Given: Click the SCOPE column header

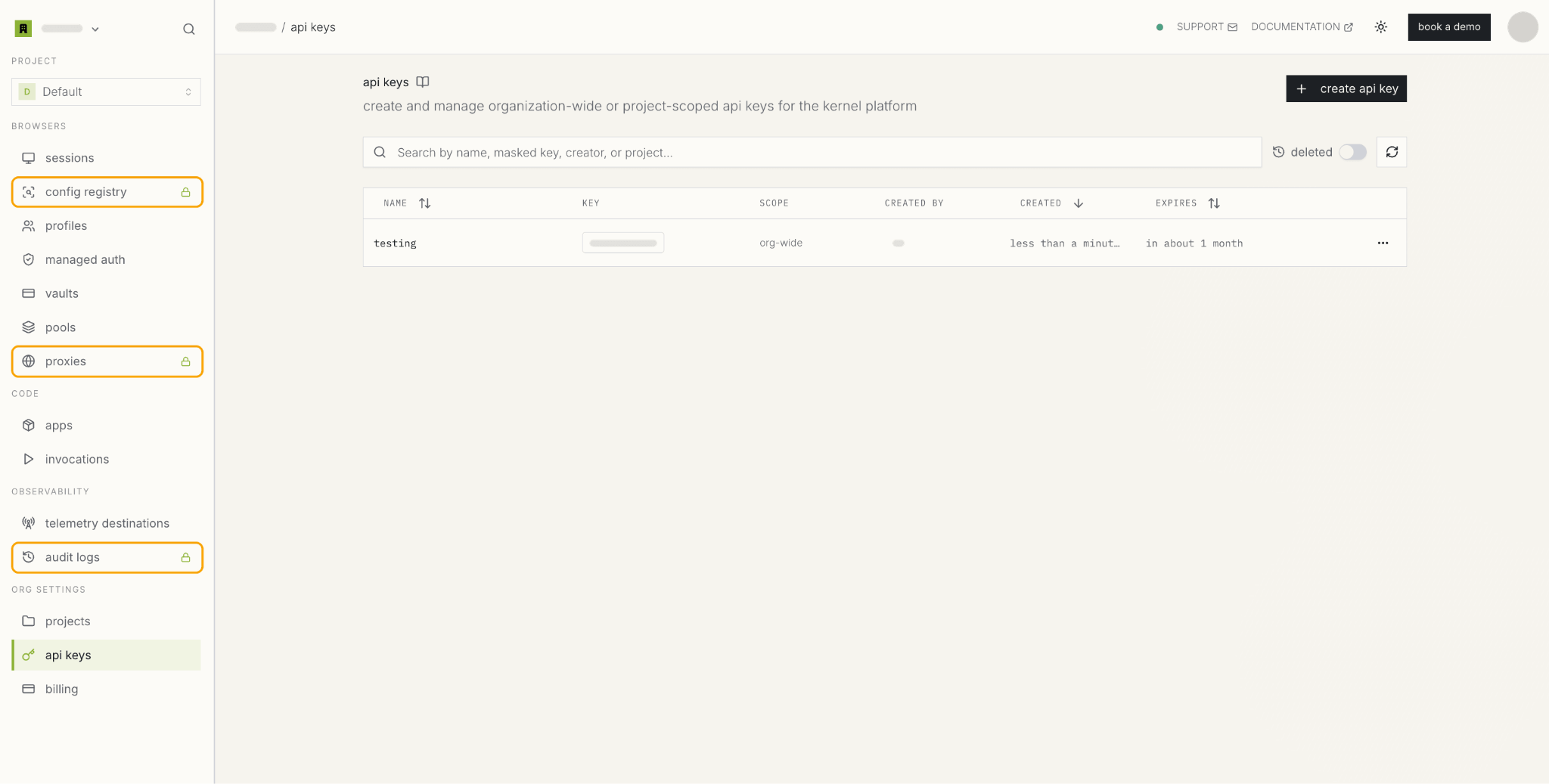Looking at the screenshot, I should coord(774,203).
